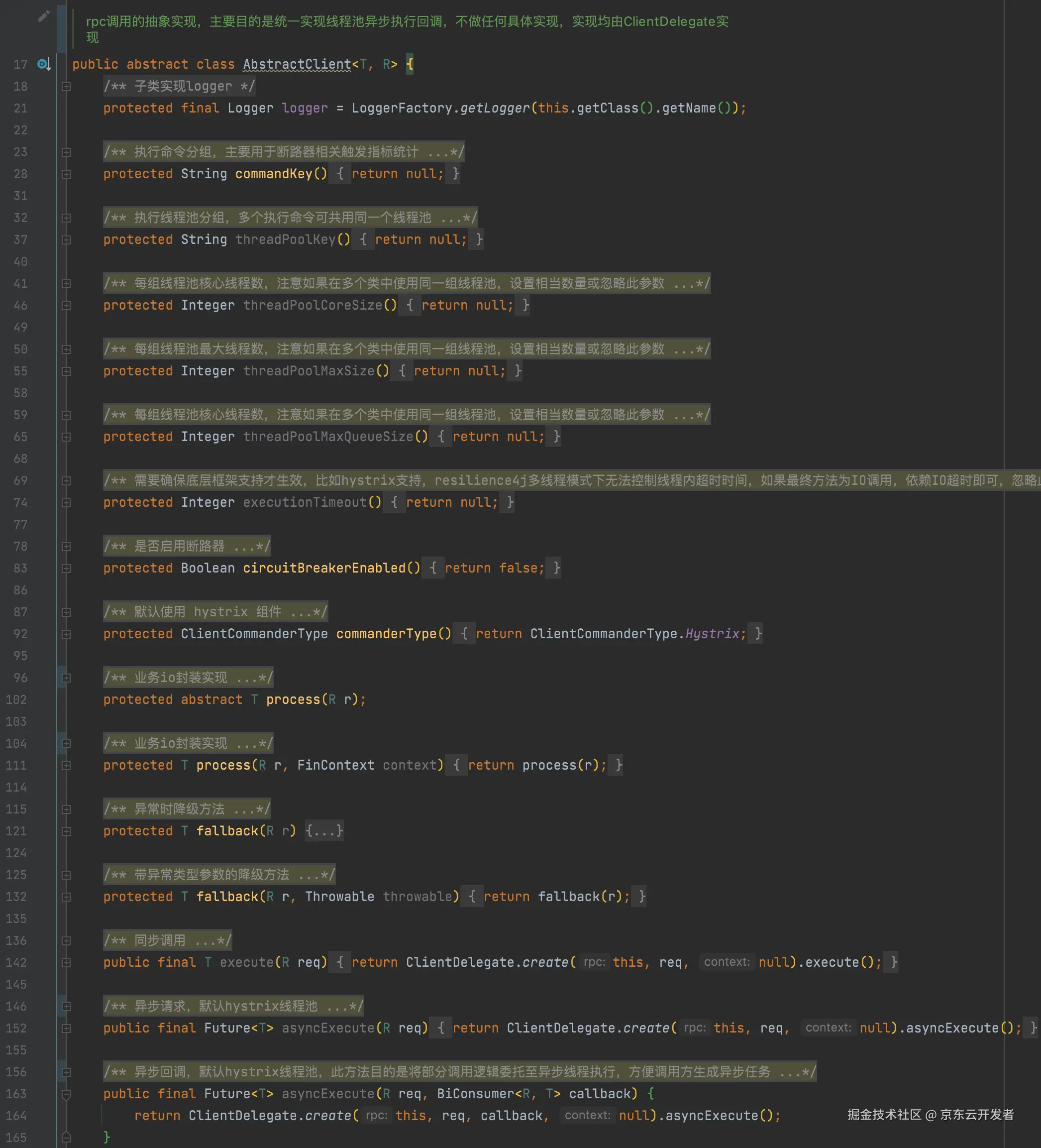This screenshot has height=1148, width=1041.
Task: Expand fold marker beside threadPoolKey method
Action: (66, 240)
